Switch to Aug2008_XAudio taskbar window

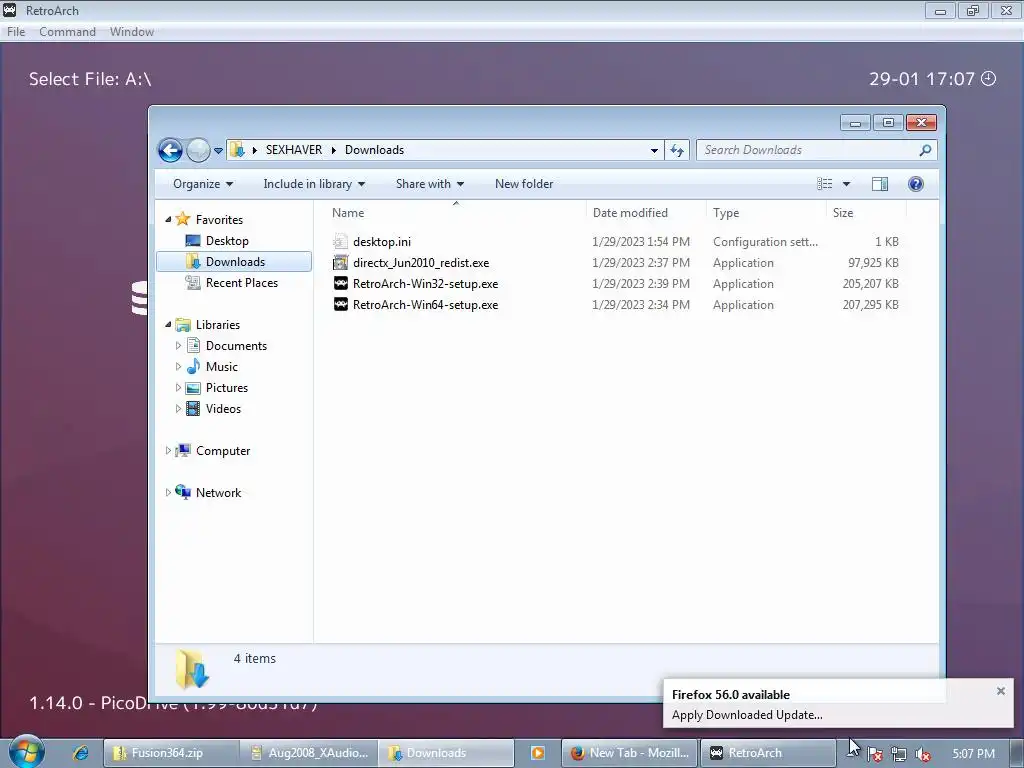click(309, 753)
